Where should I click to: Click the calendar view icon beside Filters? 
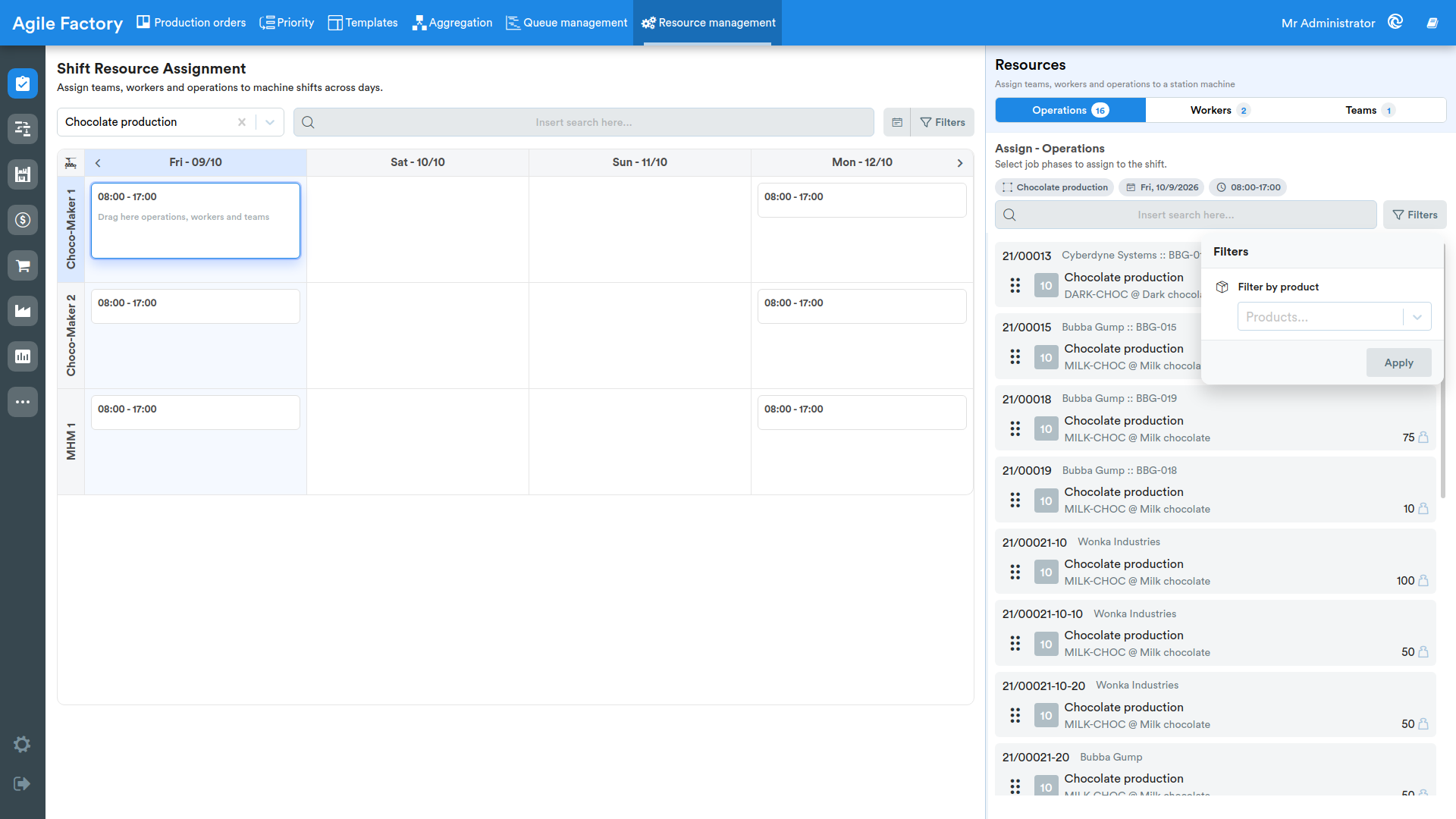pyautogui.click(x=897, y=122)
